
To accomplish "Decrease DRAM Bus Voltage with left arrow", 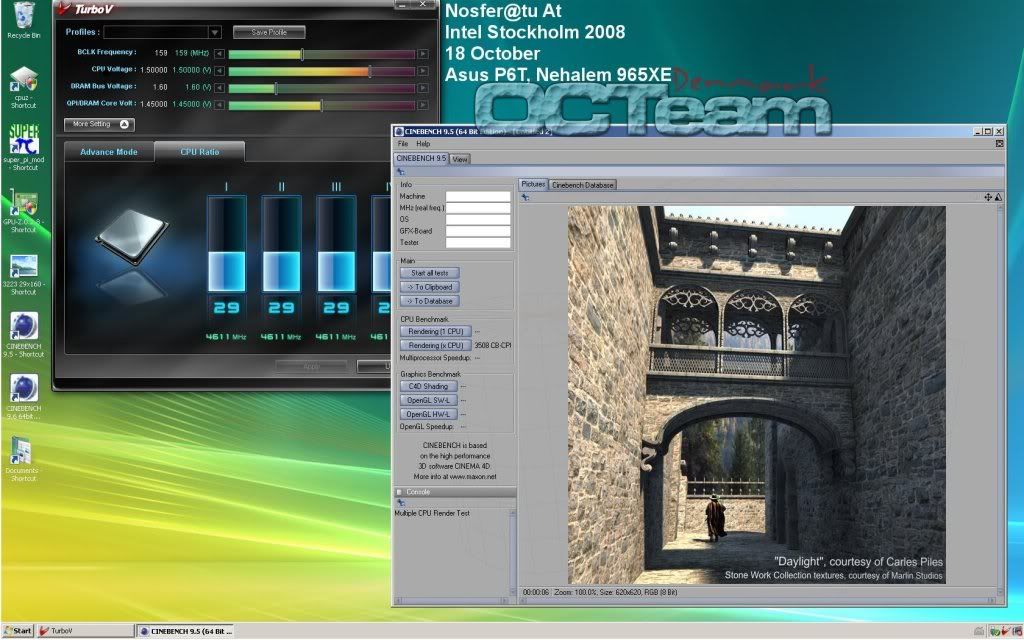I will [219, 88].
